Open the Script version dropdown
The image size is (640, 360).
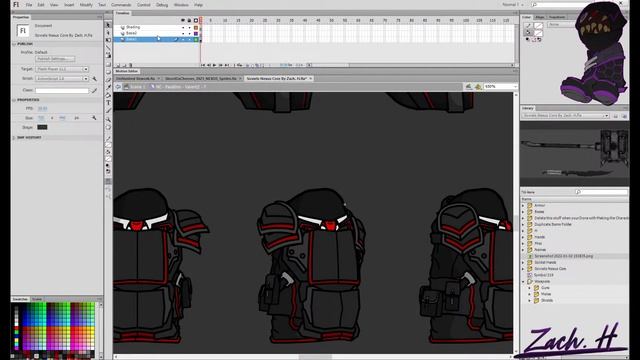62,78
